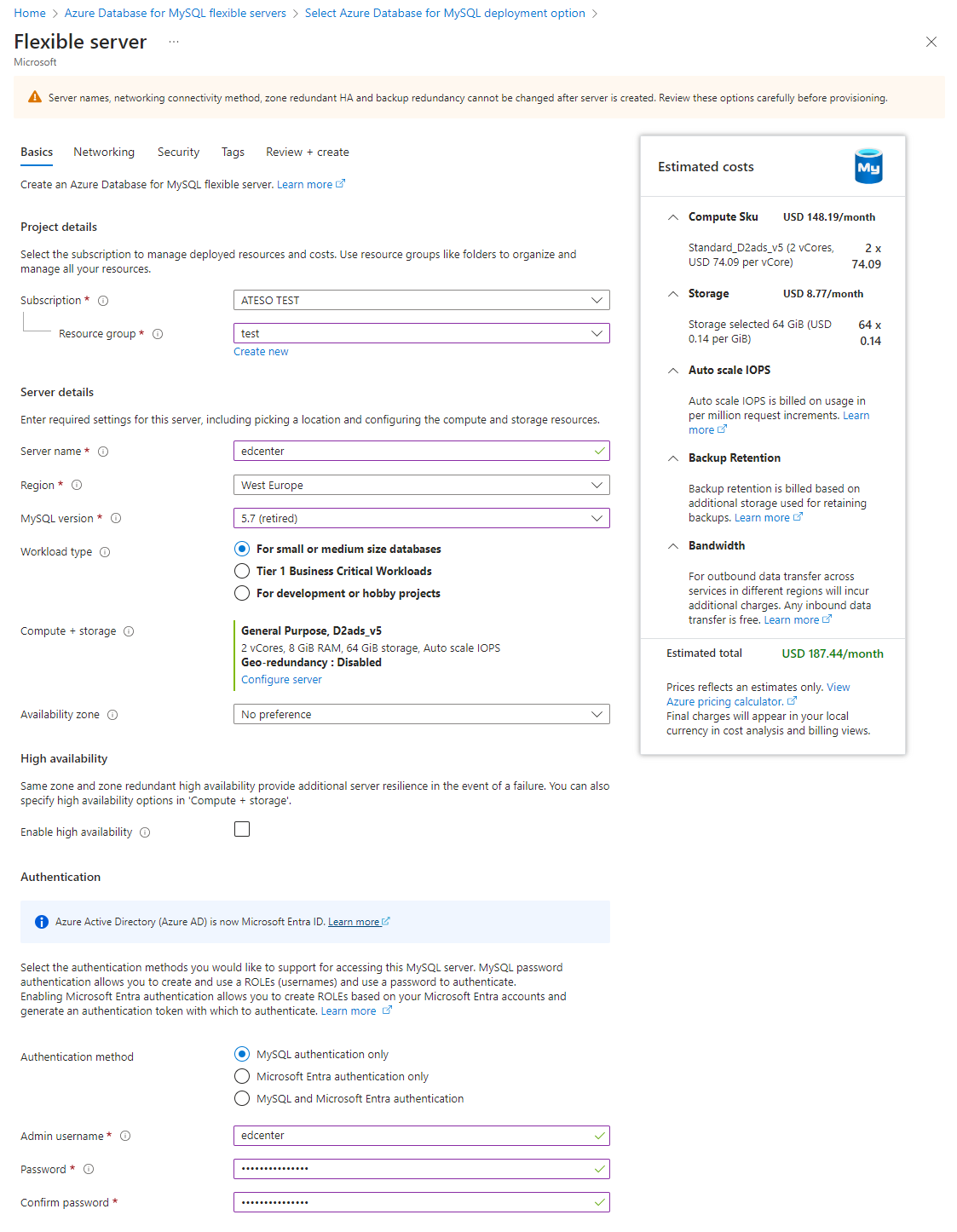Click the info icon next to Admin username
Viewport: 957px width, 1232px height.
pyautogui.click(x=125, y=1136)
